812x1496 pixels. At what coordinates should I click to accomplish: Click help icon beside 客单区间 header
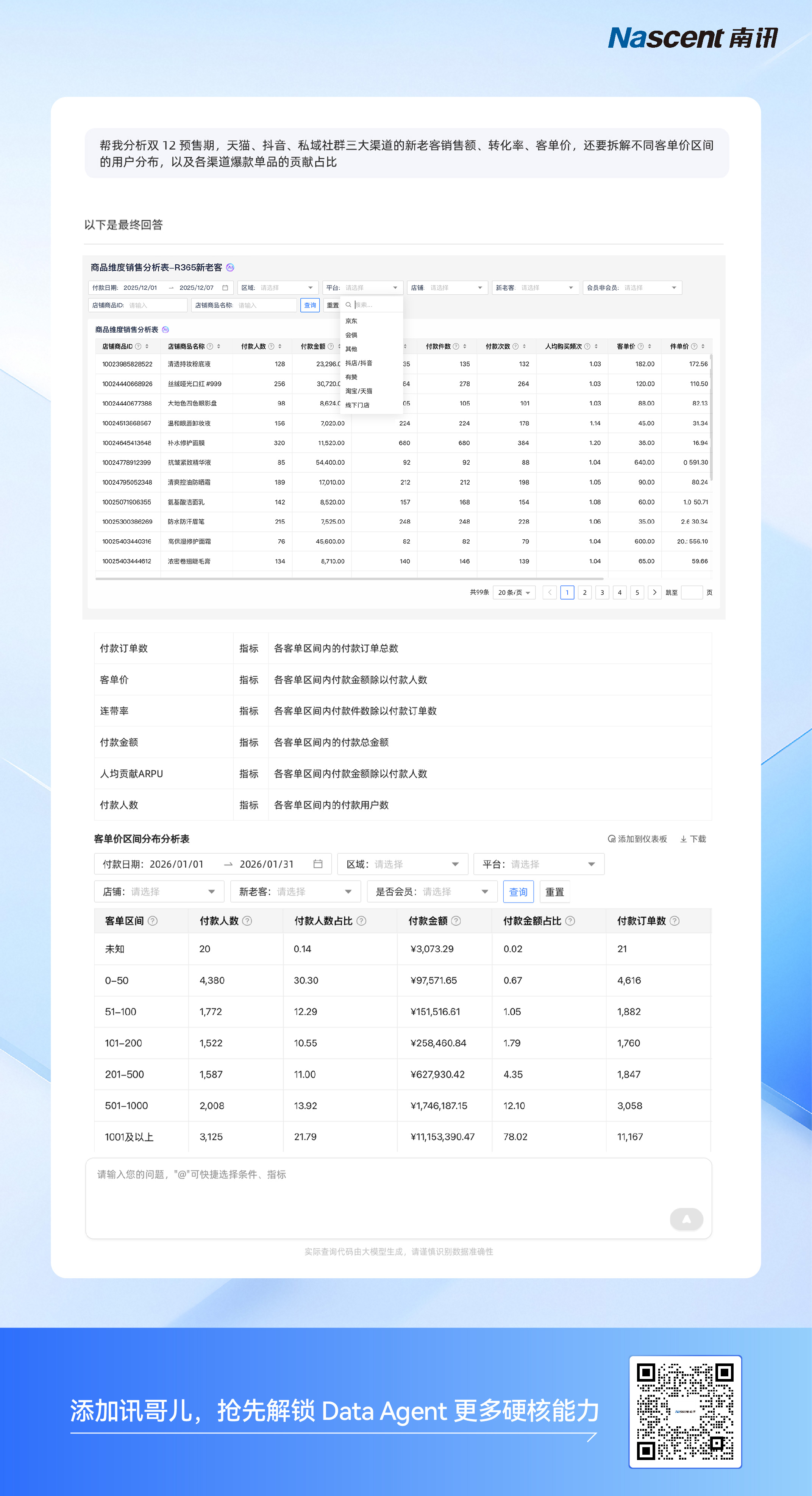pos(153,920)
